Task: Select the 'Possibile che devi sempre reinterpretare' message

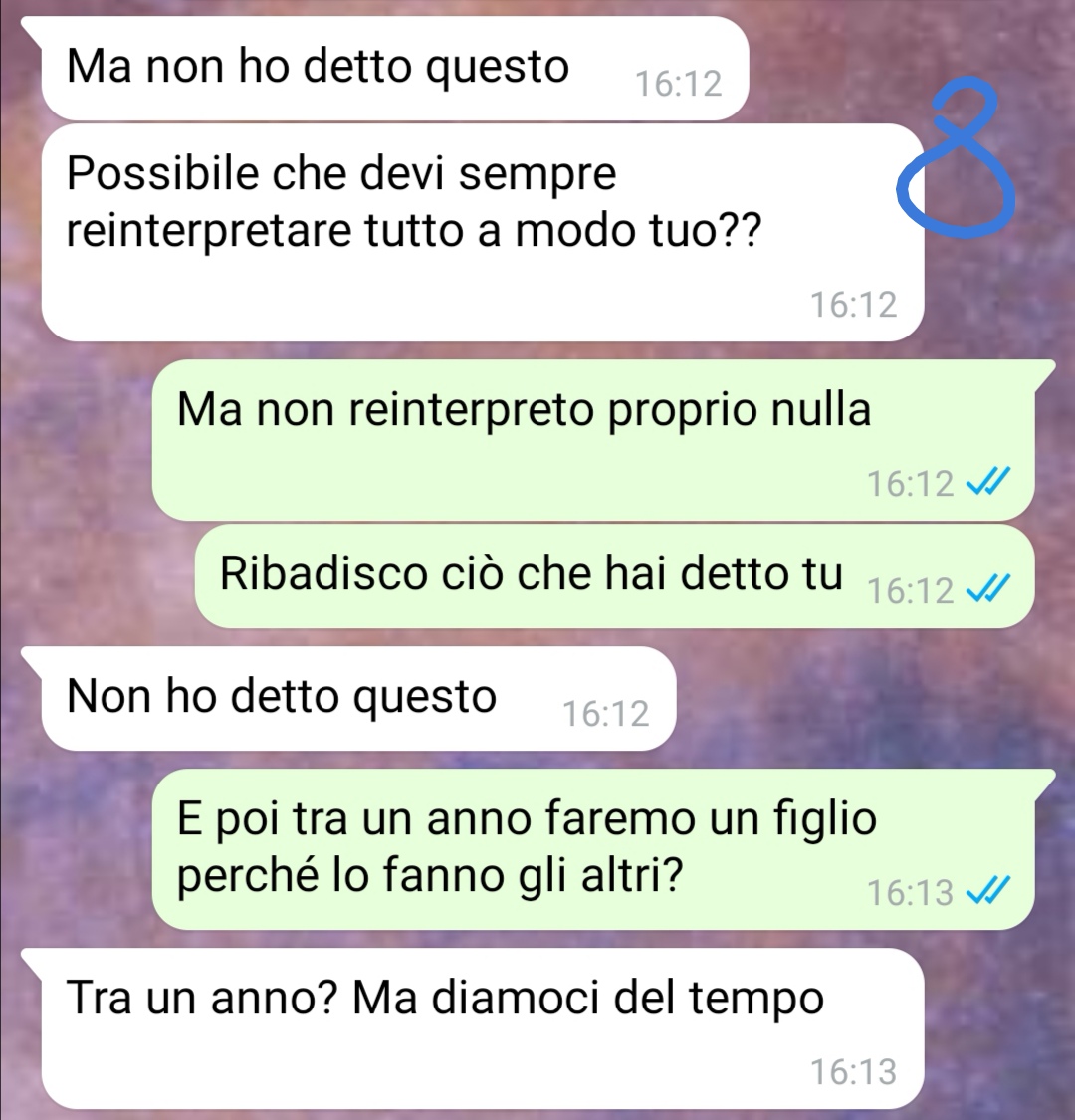Action: click(x=483, y=233)
